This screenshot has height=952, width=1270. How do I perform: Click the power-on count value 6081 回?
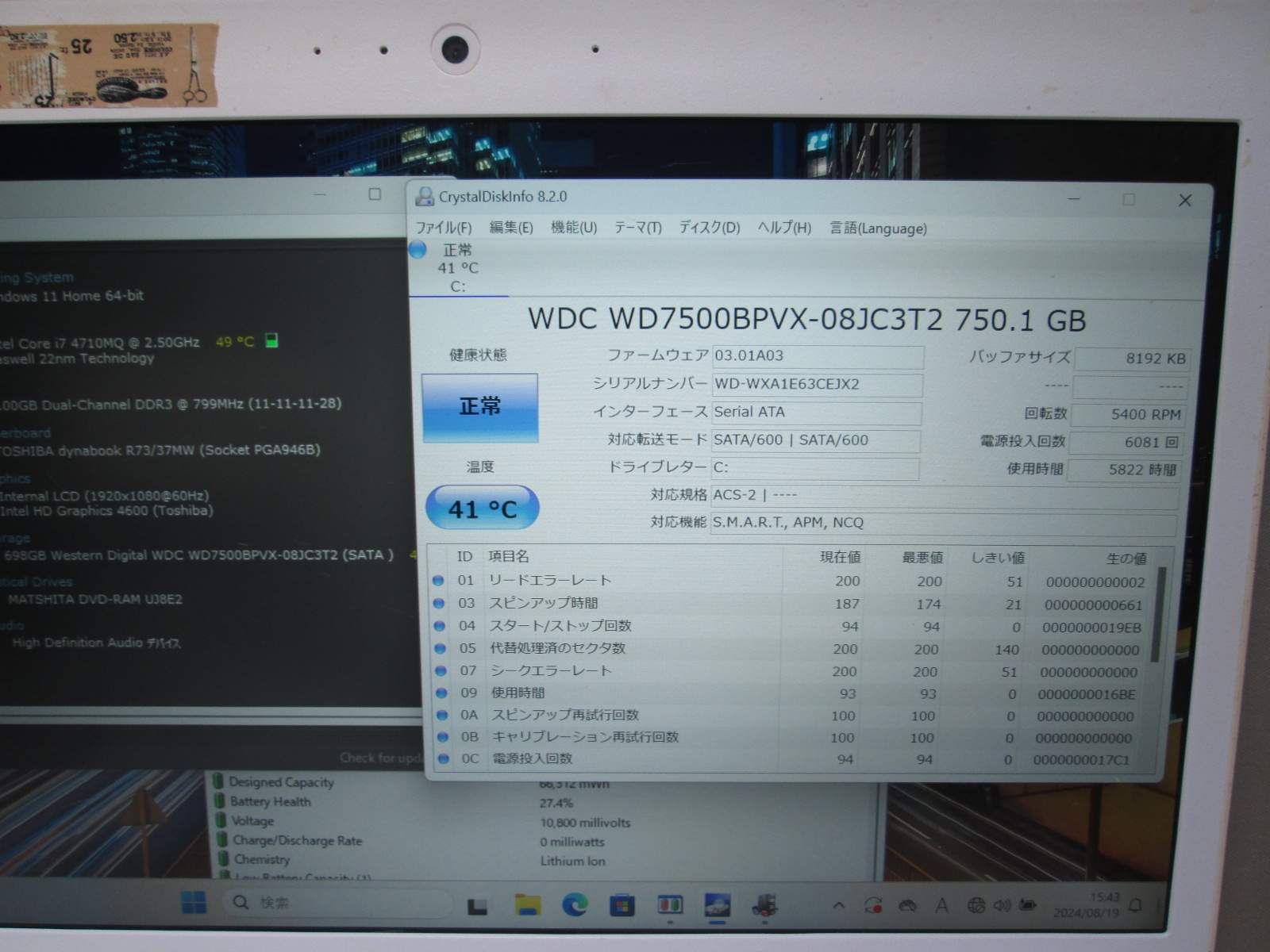pos(1126,443)
